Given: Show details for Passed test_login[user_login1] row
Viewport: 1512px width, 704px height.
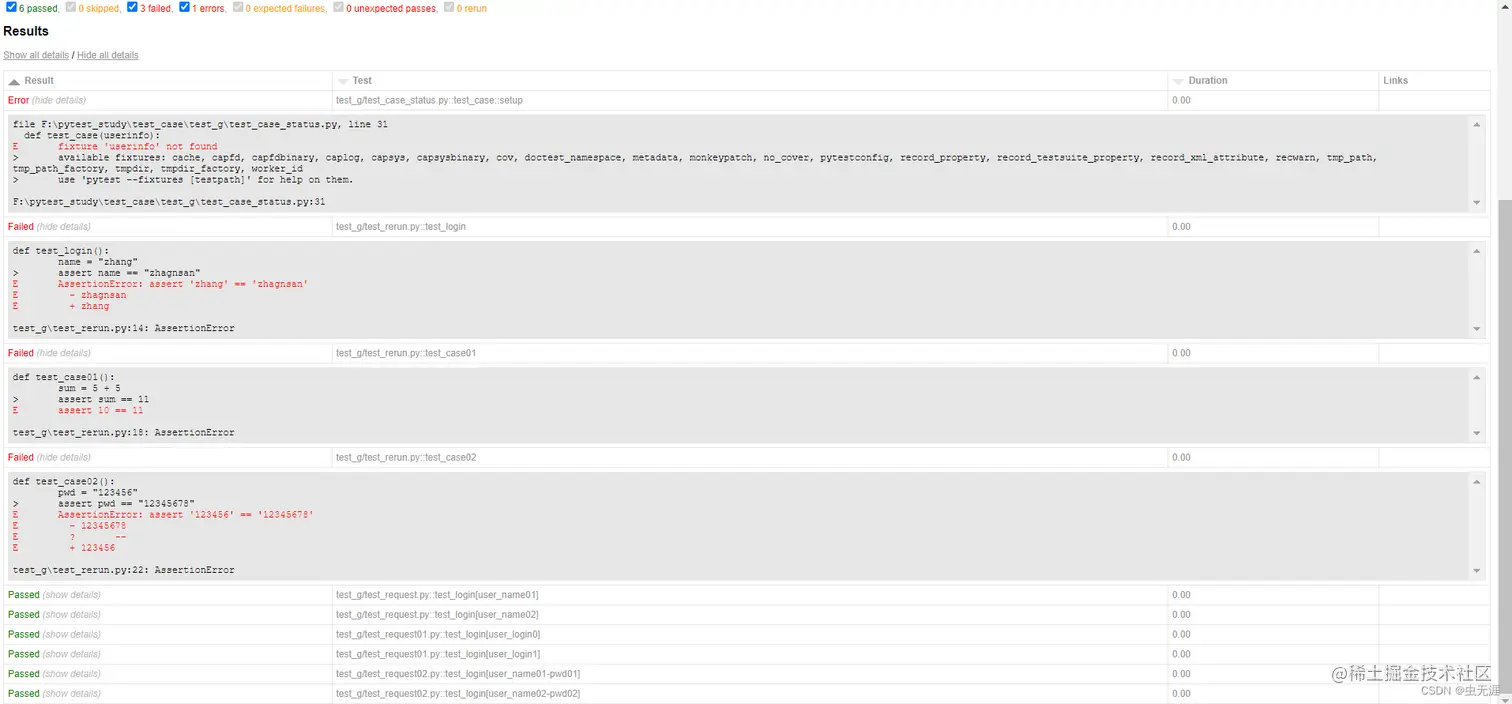Looking at the screenshot, I should click(x=71, y=654).
